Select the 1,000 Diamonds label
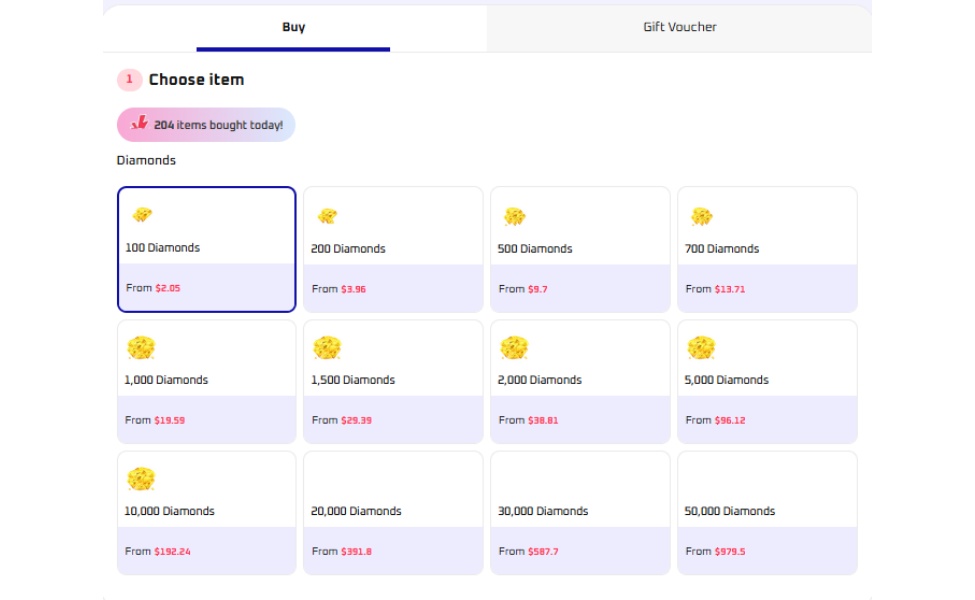Image resolution: width=975 pixels, height=600 pixels. 166,380
